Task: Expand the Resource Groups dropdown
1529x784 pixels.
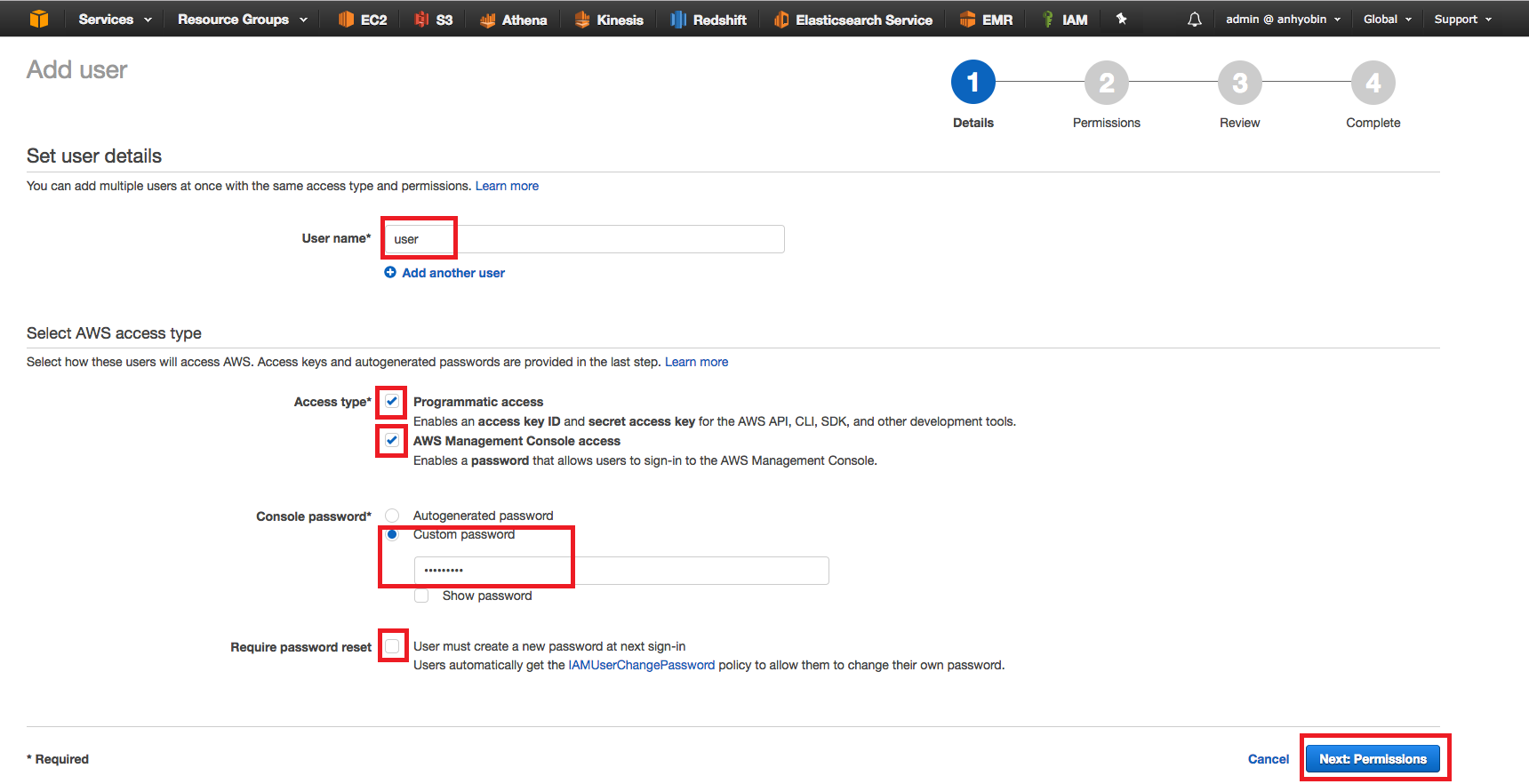Action: [x=242, y=20]
